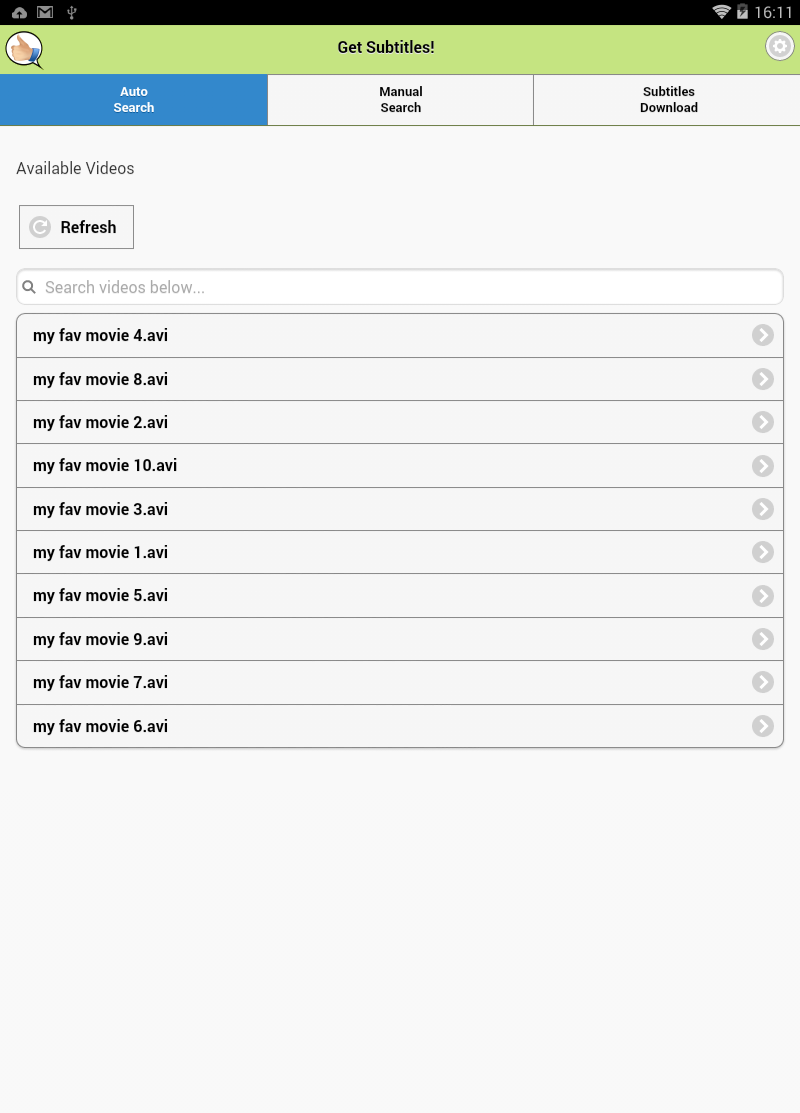The image size is (800, 1113).
Task: Tap the Wi-Fi status icon
Action: (x=721, y=12)
